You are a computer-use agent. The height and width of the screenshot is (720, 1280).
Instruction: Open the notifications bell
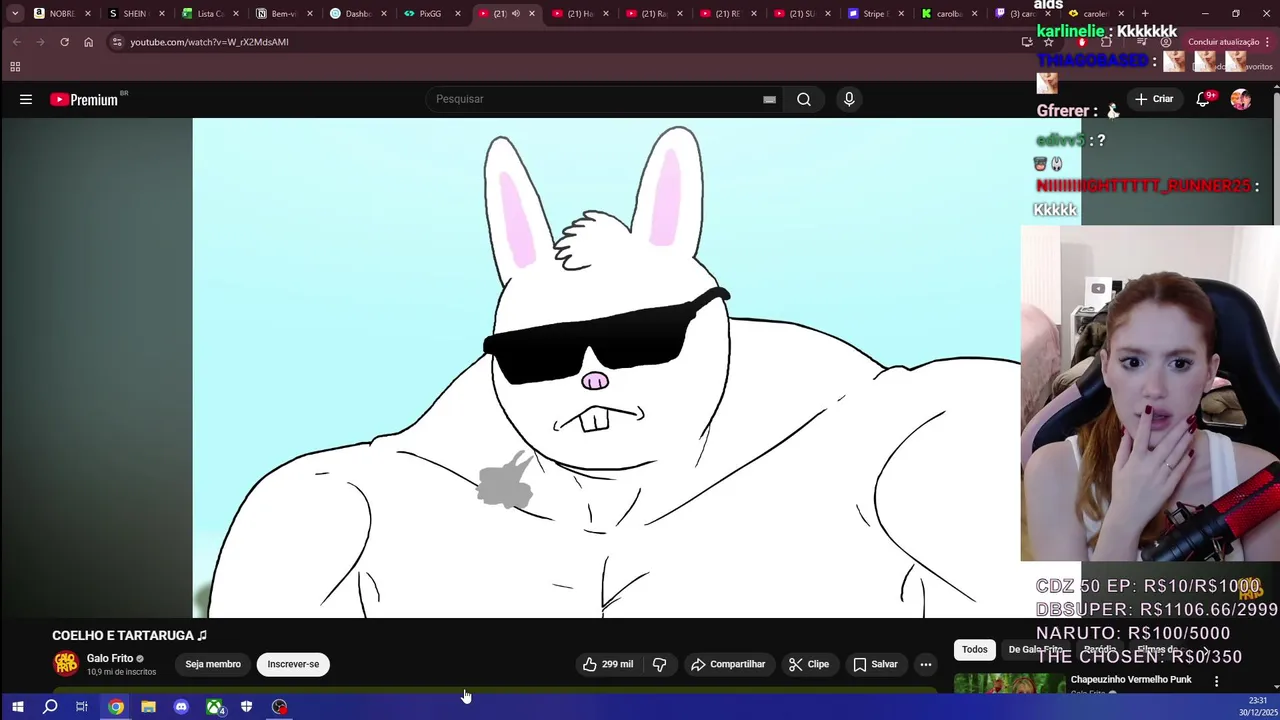point(1204,99)
